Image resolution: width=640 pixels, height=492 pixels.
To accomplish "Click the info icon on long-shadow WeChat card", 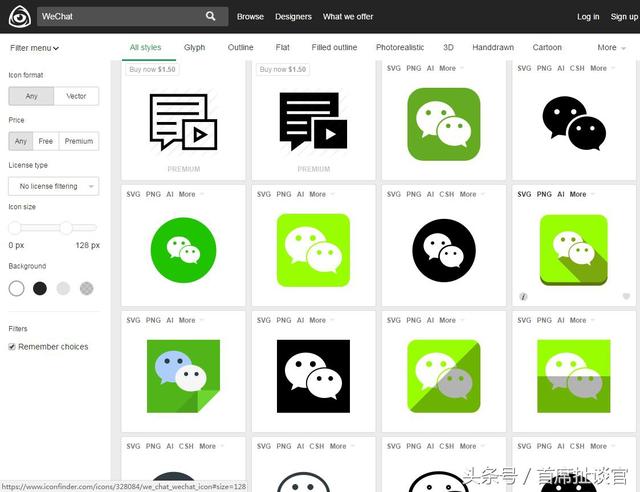I will click(x=523, y=296).
